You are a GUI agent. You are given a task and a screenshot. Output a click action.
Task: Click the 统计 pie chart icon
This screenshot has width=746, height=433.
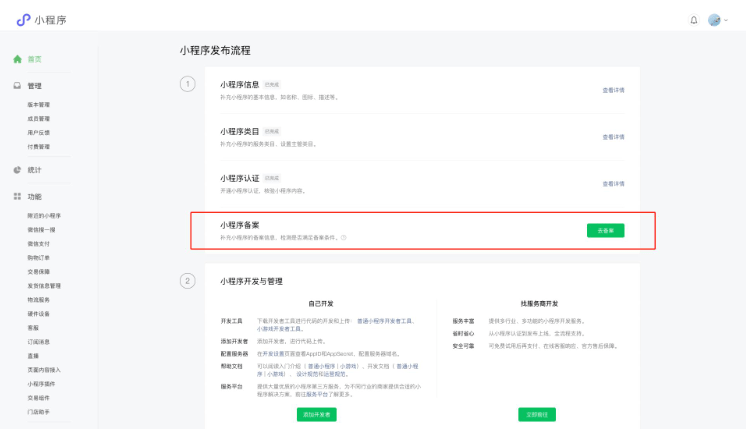[17, 169]
